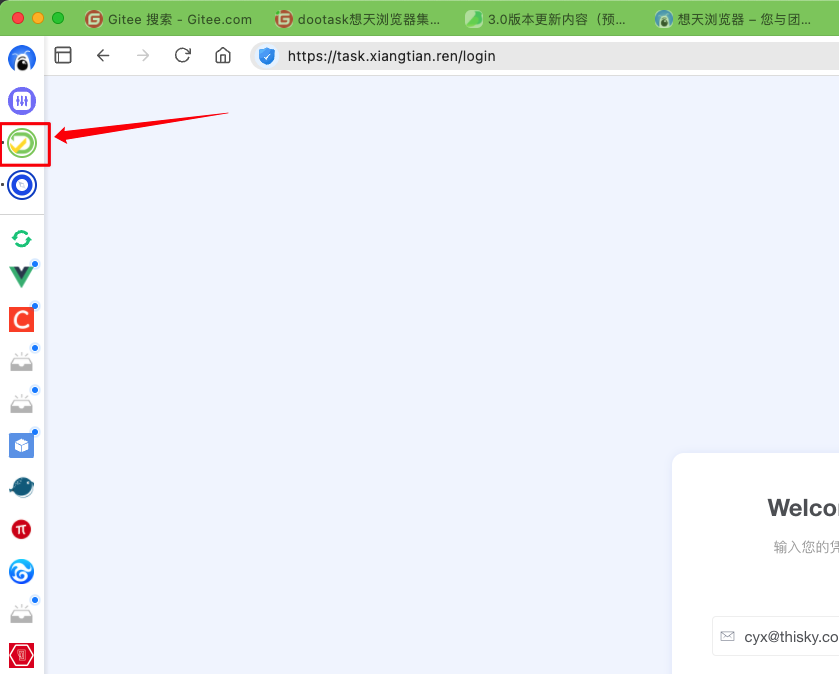Open the Vue logo sidebar shortcut

tap(21, 277)
